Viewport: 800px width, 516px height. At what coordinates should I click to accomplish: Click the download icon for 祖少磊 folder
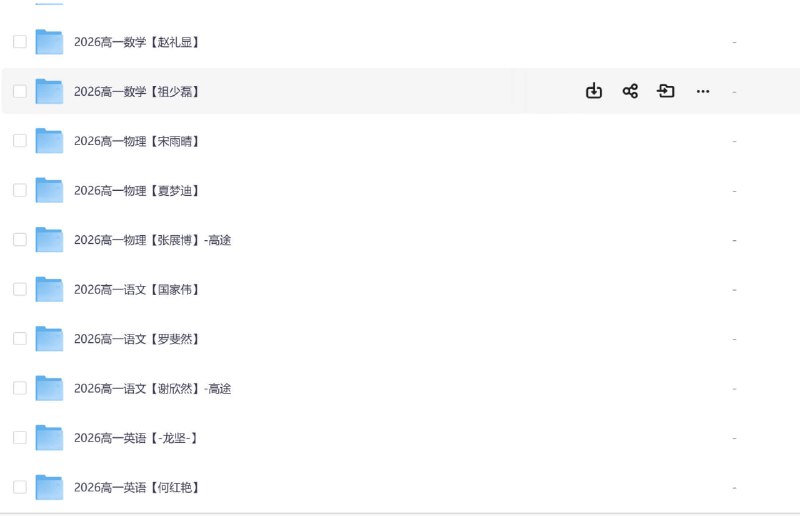point(594,91)
